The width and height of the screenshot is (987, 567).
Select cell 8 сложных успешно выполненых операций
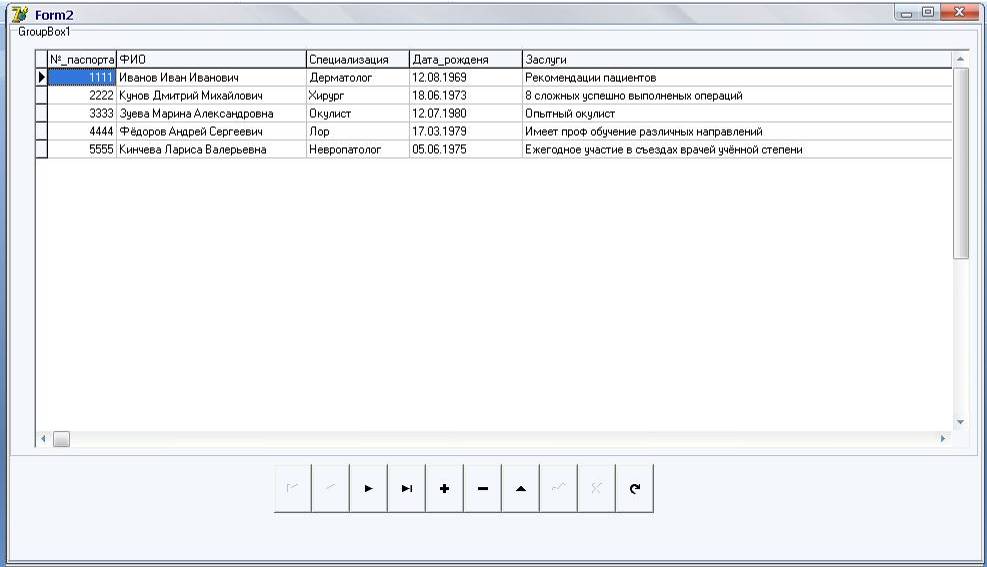(x=737, y=95)
